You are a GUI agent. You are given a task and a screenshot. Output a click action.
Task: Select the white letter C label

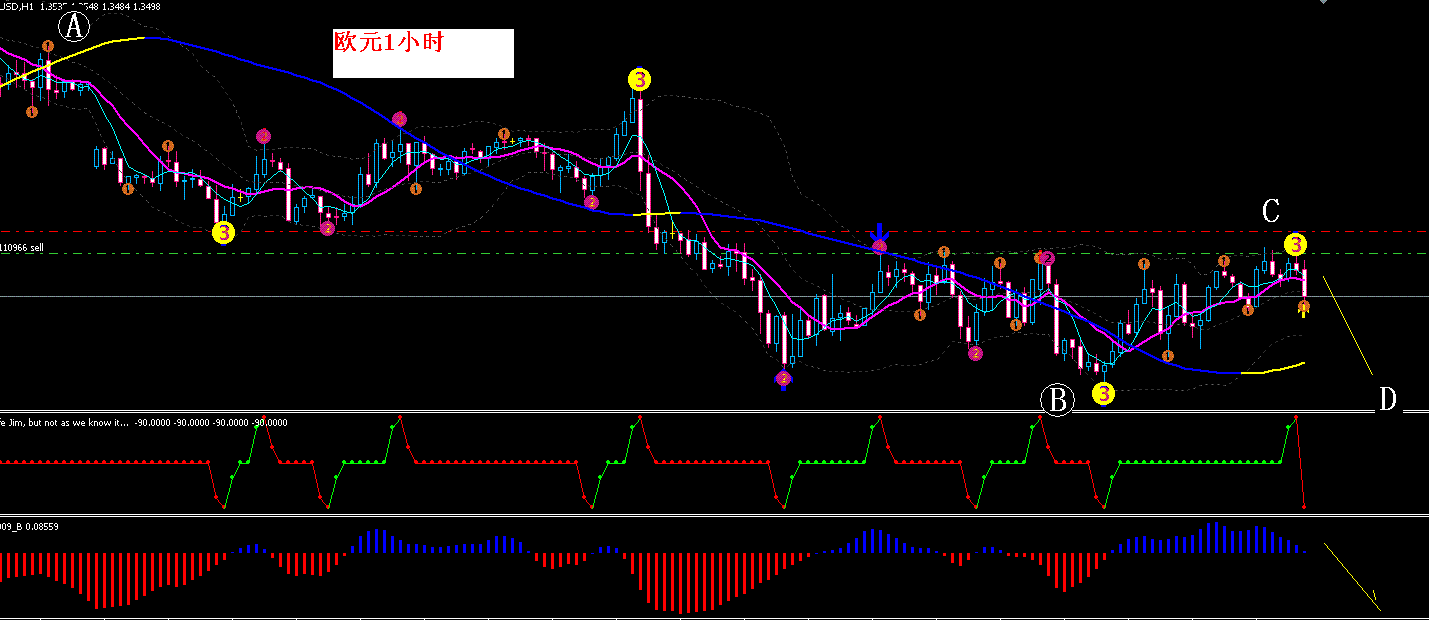click(1270, 211)
